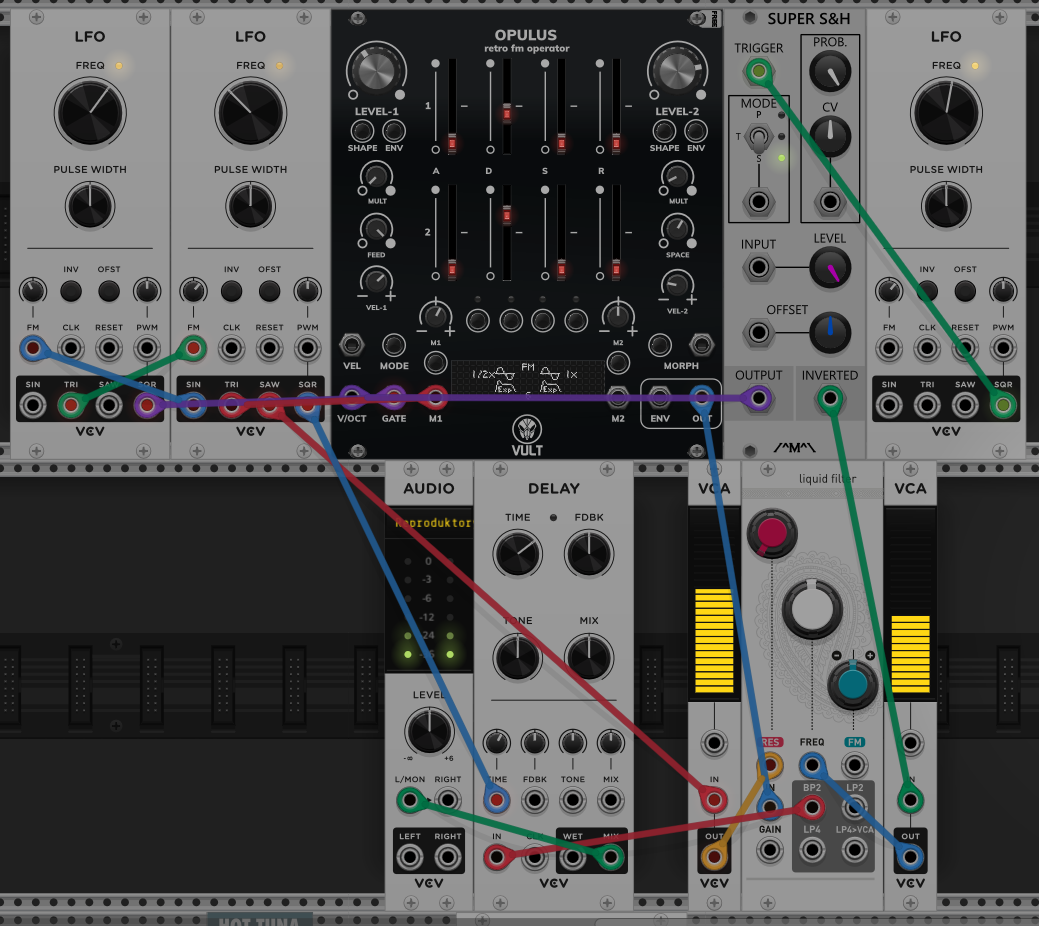Viewport: 1039px width, 926px height.
Task: Toggle OFST button on second LFO
Action: (x=269, y=291)
